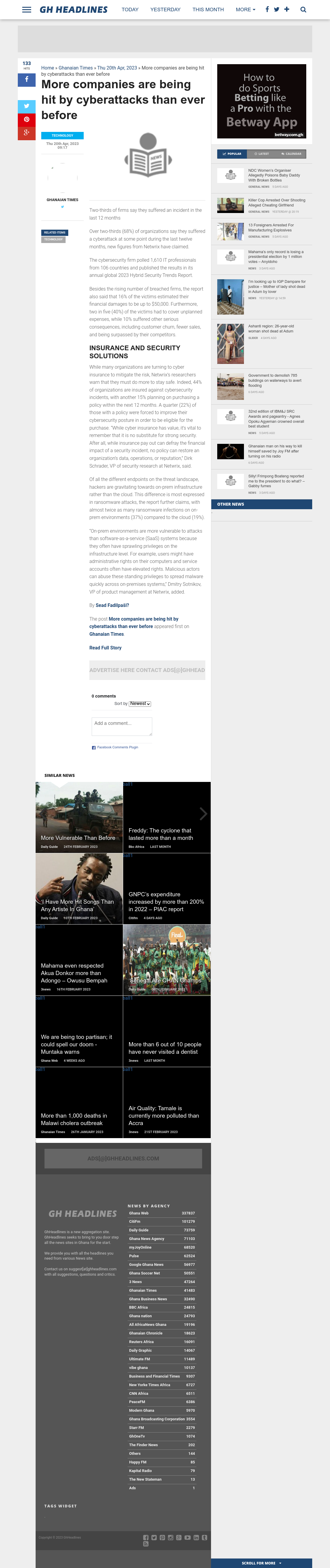
Task: Click the plus icon in the header
Action: point(287,10)
